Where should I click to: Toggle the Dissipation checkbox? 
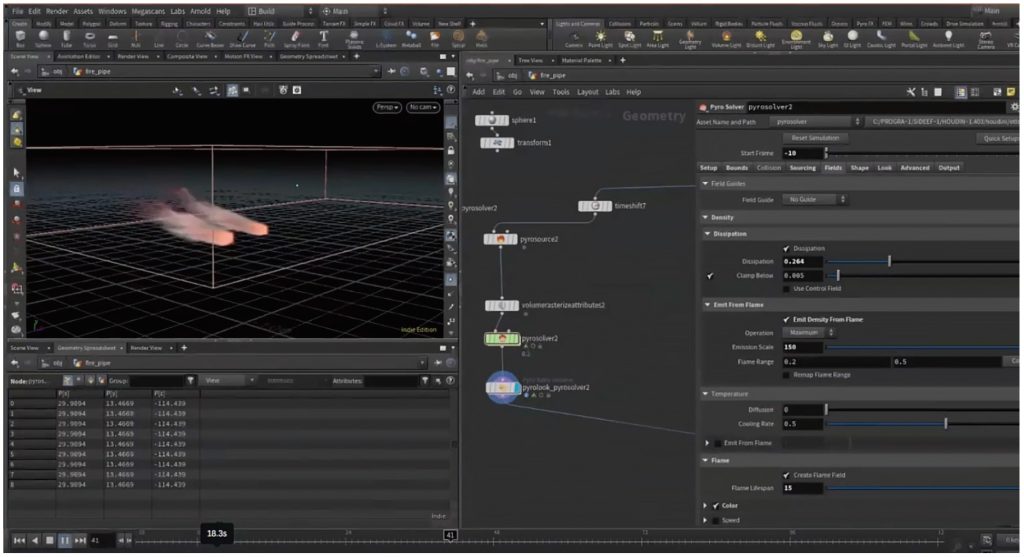[x=786, y=249]
